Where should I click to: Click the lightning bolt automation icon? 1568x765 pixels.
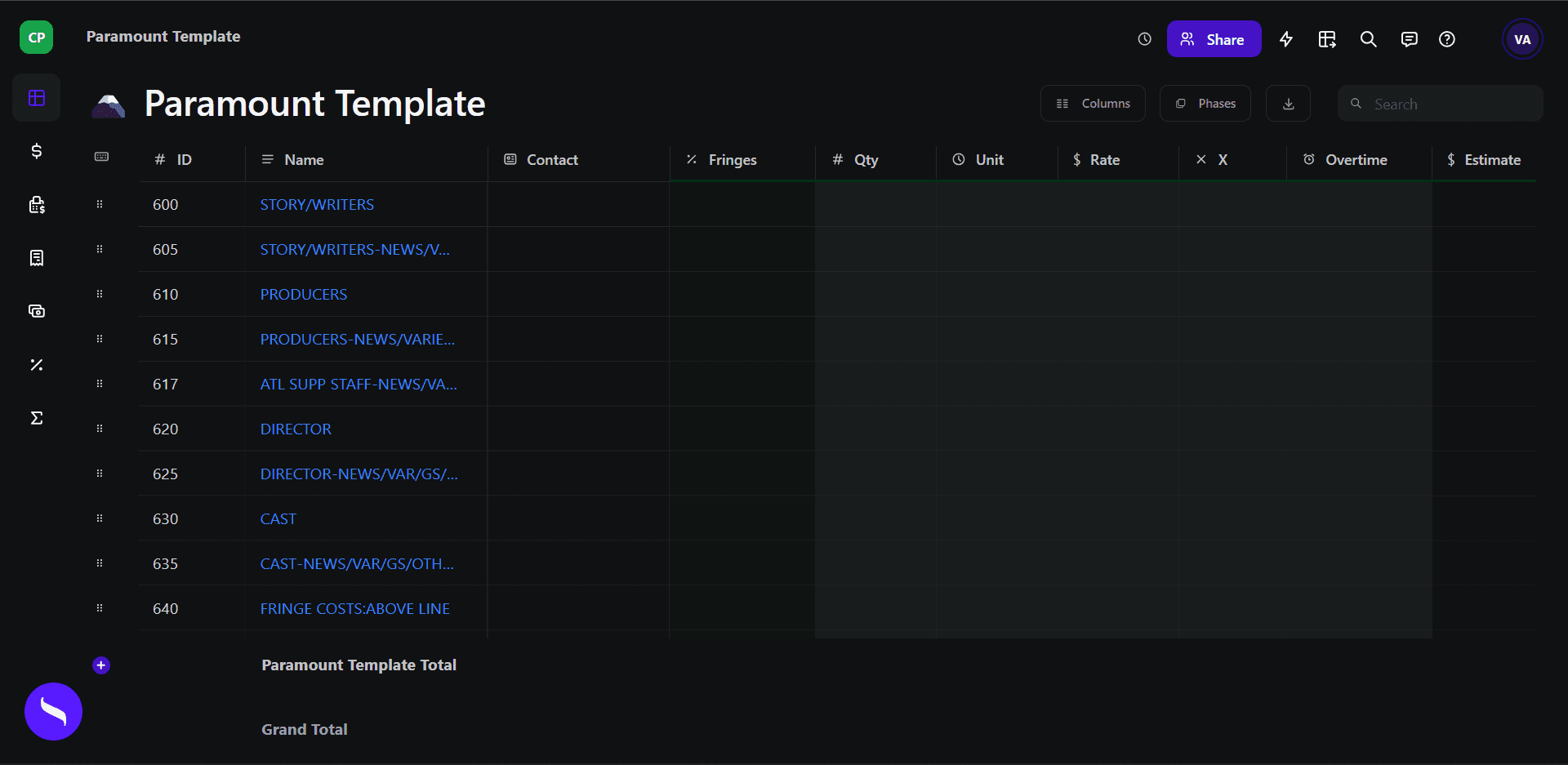pos(1286,39)
